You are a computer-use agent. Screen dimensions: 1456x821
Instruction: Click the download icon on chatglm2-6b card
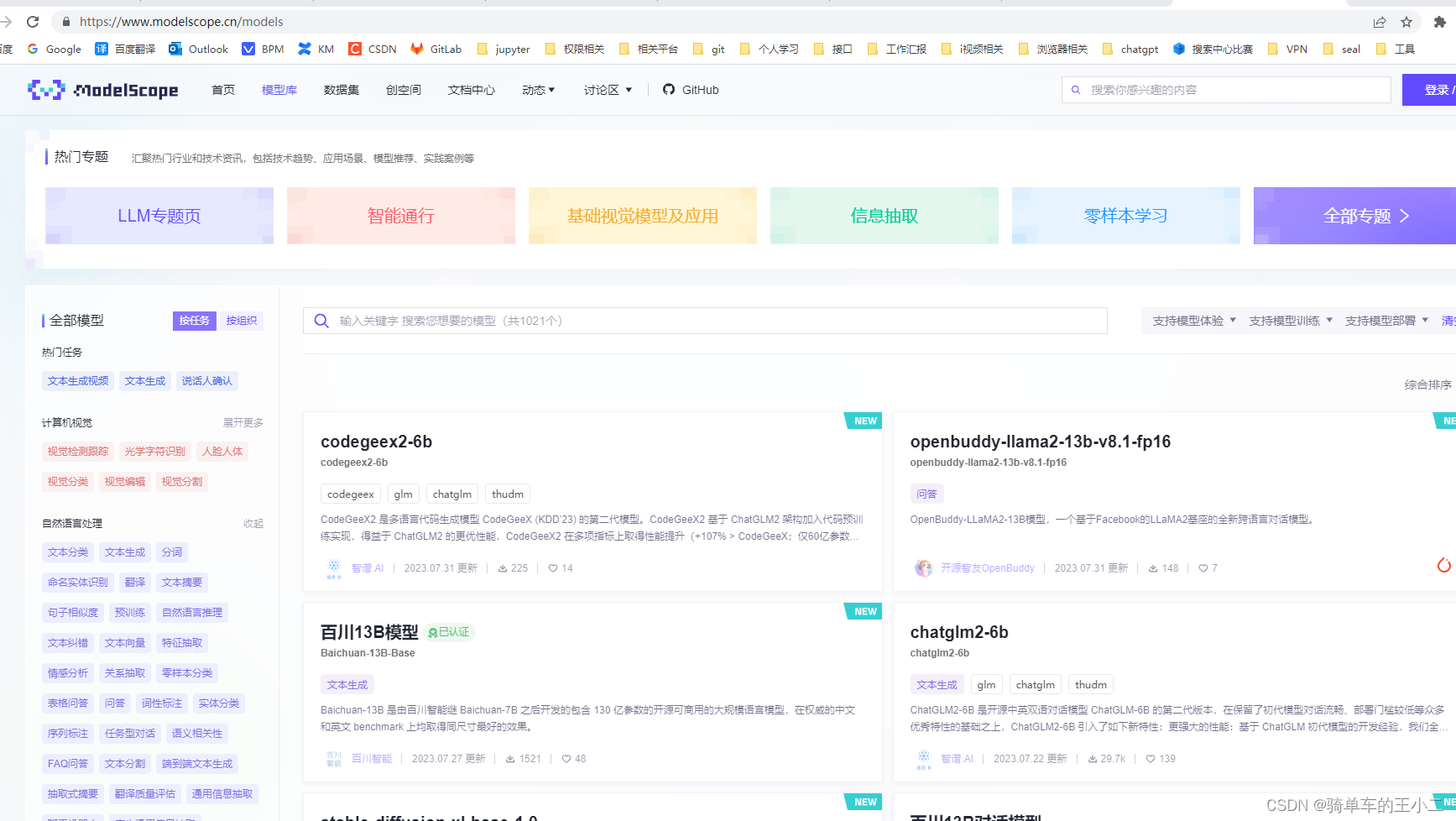[x=1093, y=759]
